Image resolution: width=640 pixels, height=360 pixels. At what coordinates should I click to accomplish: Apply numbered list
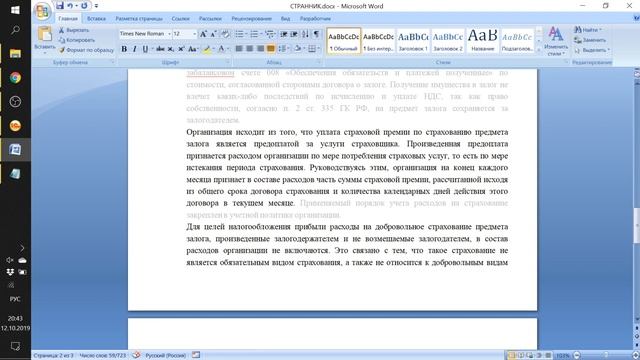coord(254,34)
